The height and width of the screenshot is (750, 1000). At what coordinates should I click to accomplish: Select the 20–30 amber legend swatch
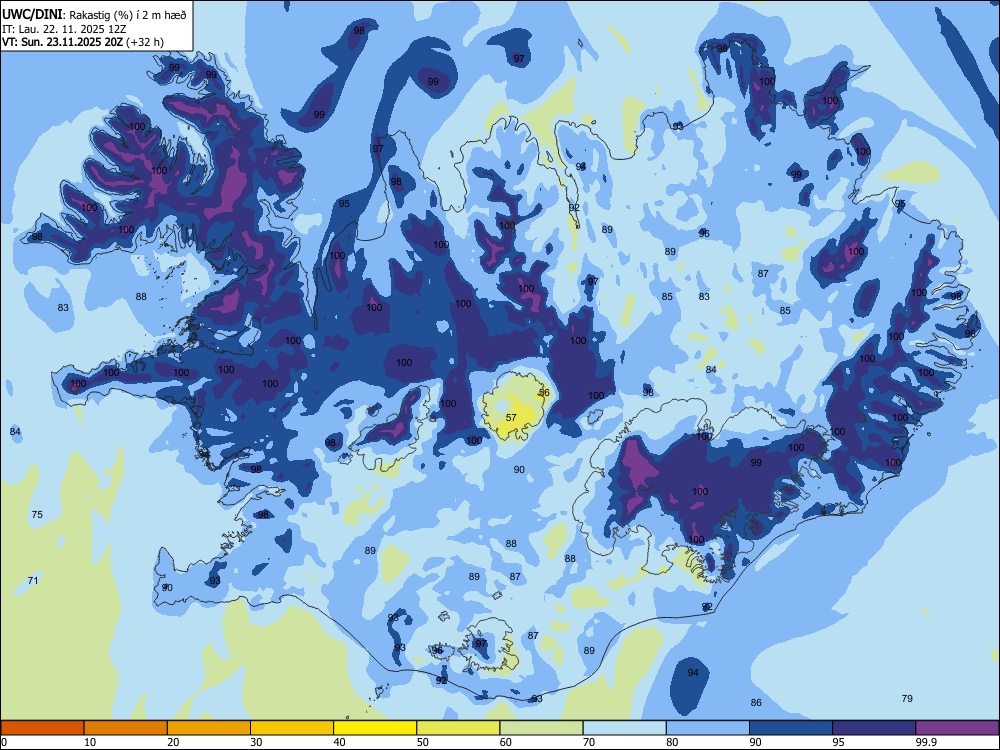pyautogui.click(x=209, y=728)
